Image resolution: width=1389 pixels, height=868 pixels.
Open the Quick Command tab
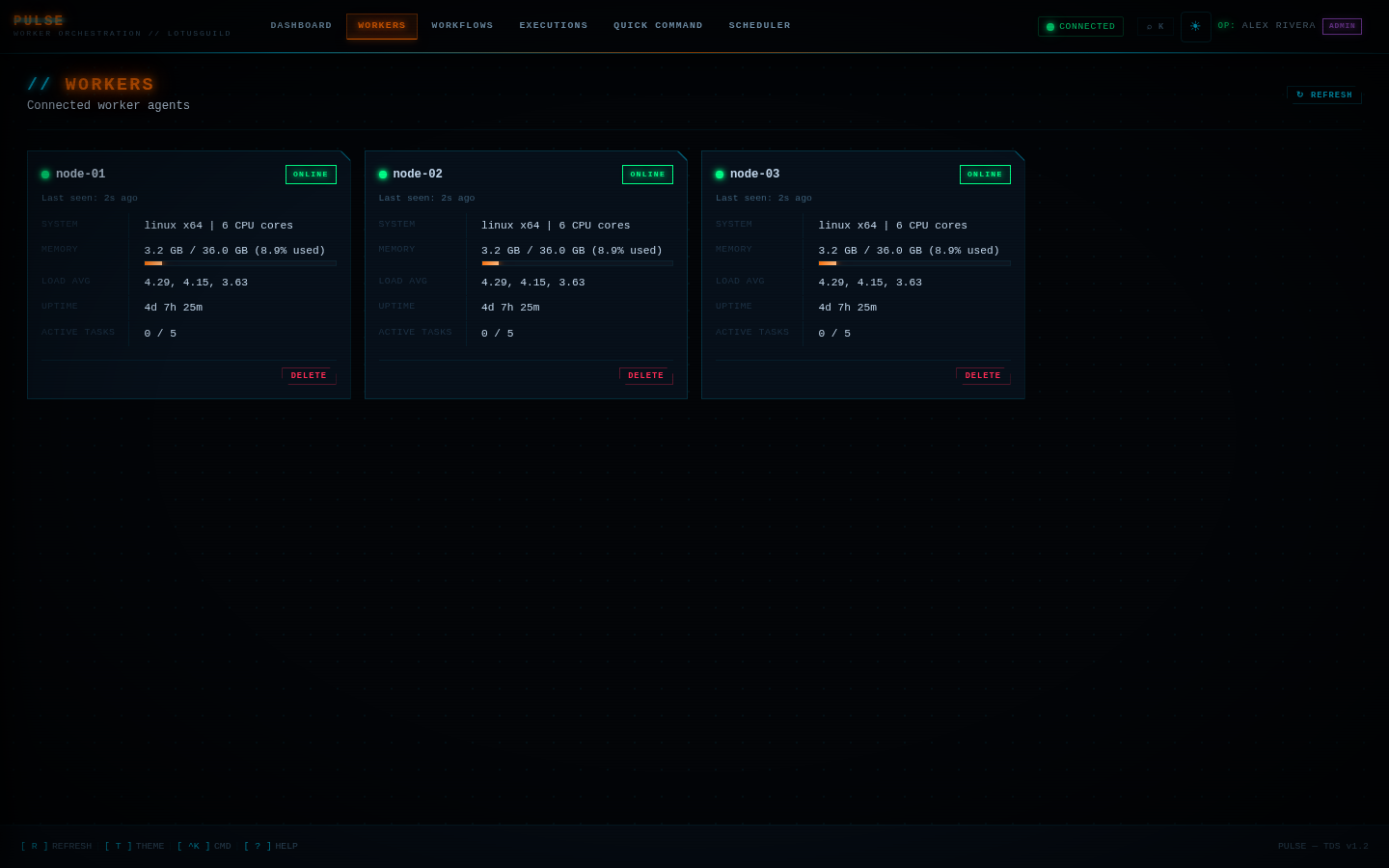pyautogui.click(x=658, y=26)
